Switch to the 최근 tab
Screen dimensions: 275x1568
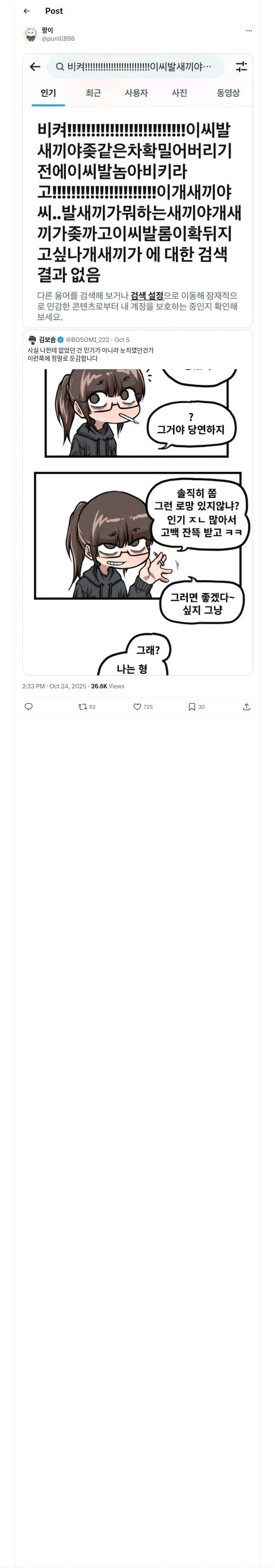tap(93, 93)
